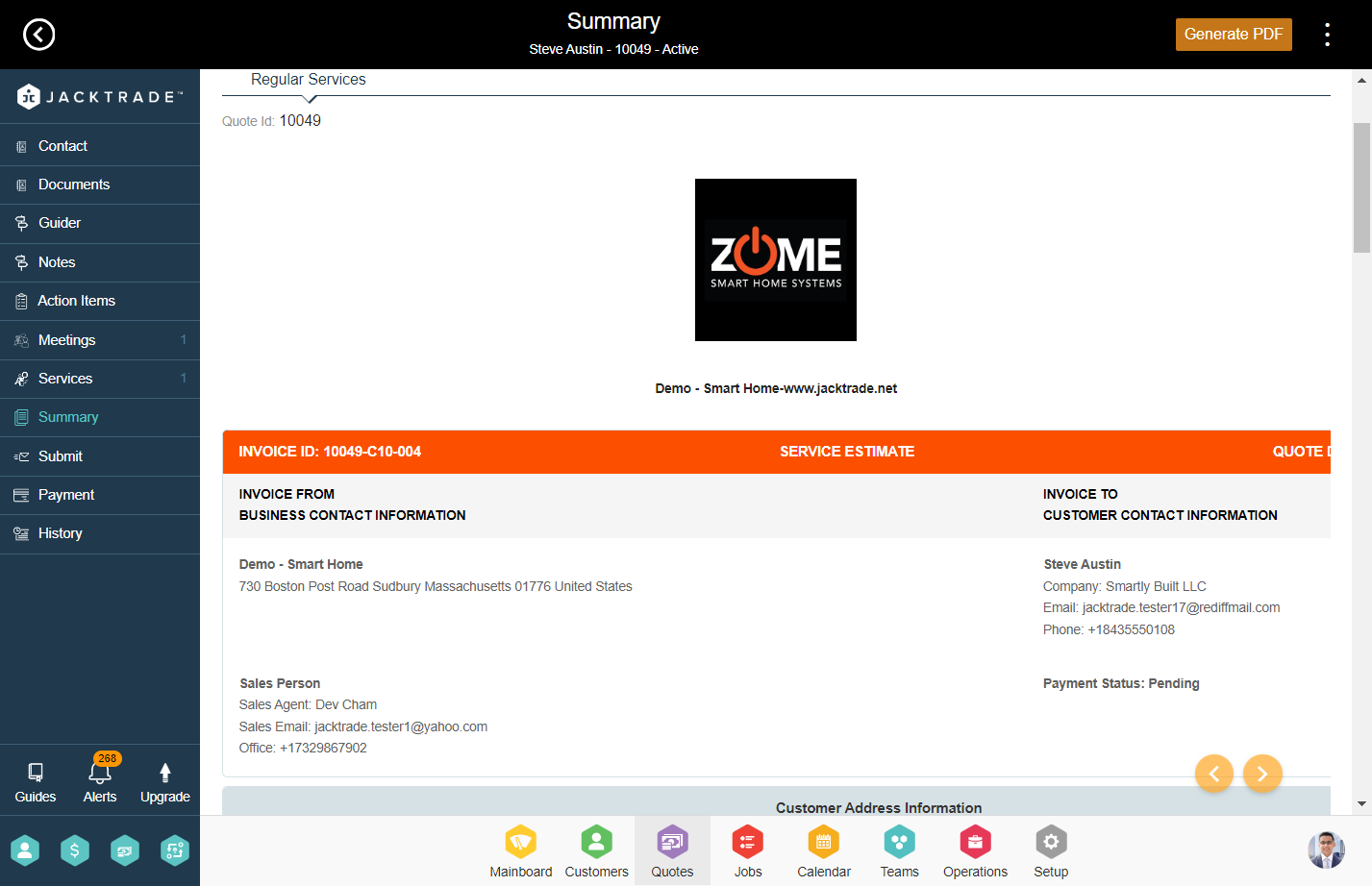Open Guides from the sidebar footer
The image size is (1372, 886).
[36, 782]
